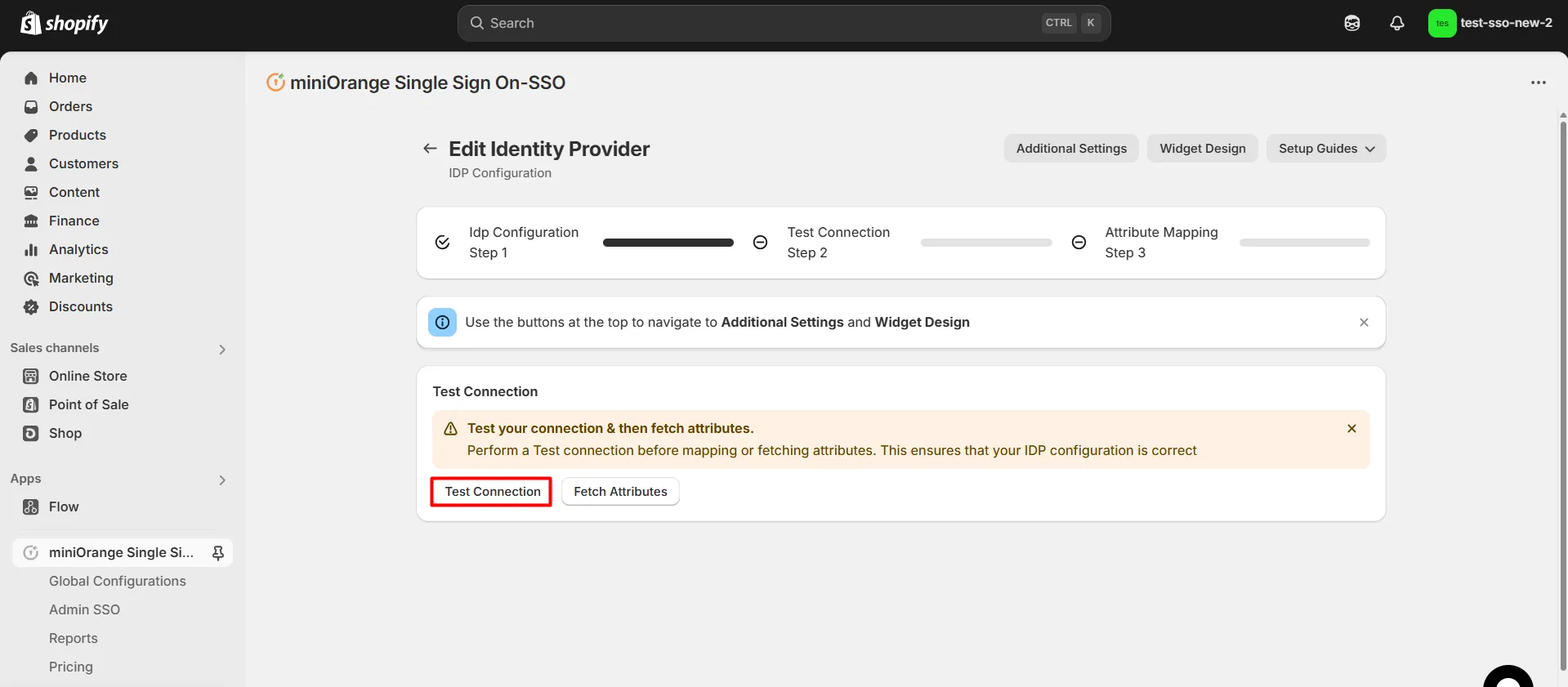Click the notifications bell icon
The image size is (1568, 687).
point(1396,23)
